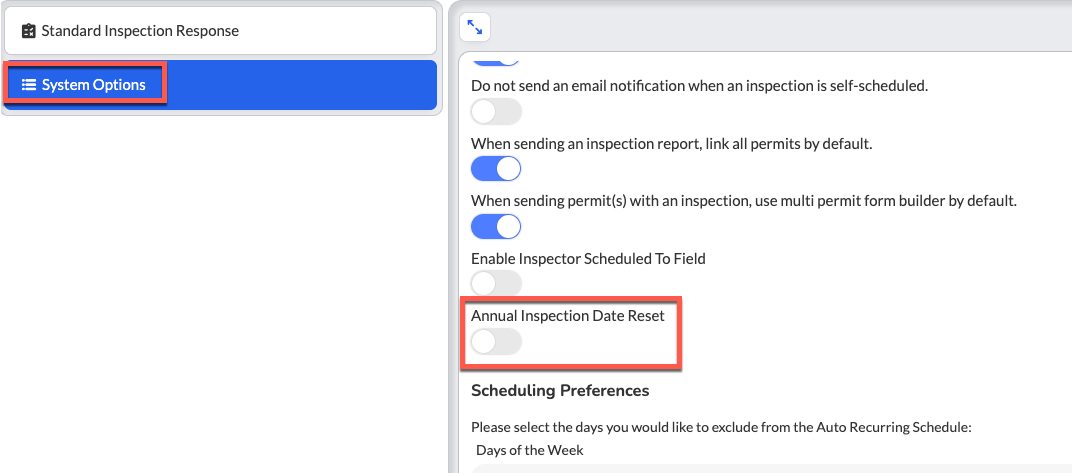Click the Scheduling Preferences heading
Screen dimensions: 1072x473
pyautogui.click(x=560, y=391)
